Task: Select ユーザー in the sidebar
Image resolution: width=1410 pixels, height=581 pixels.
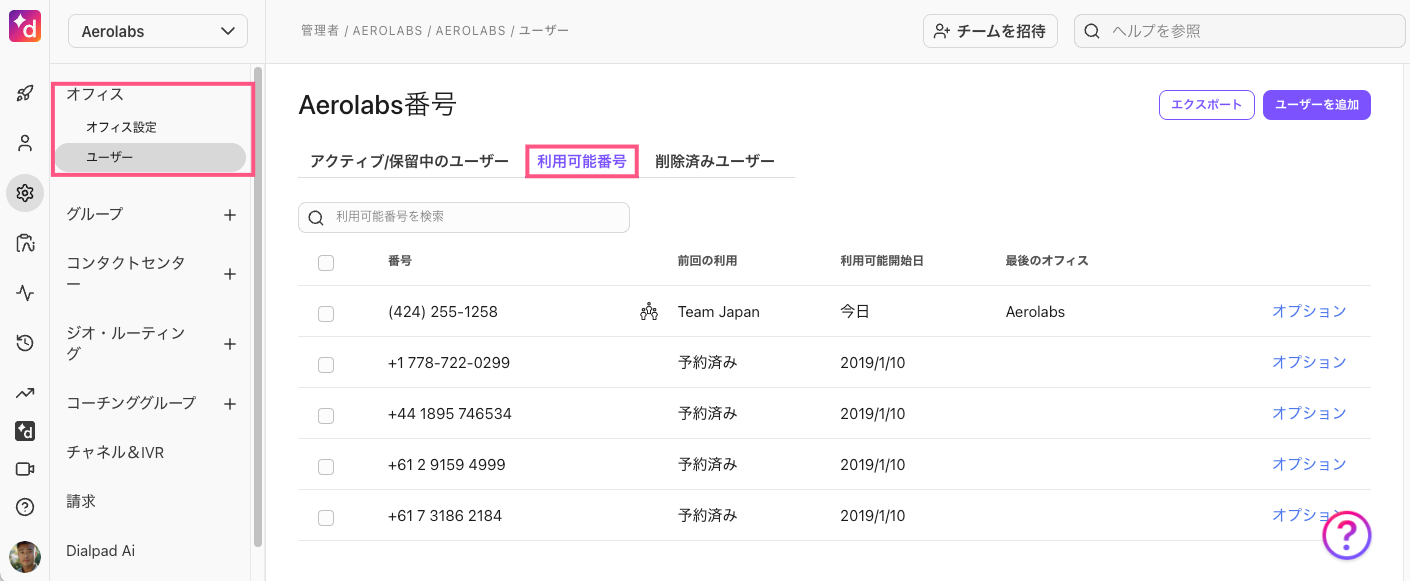Action: [150, 157]
